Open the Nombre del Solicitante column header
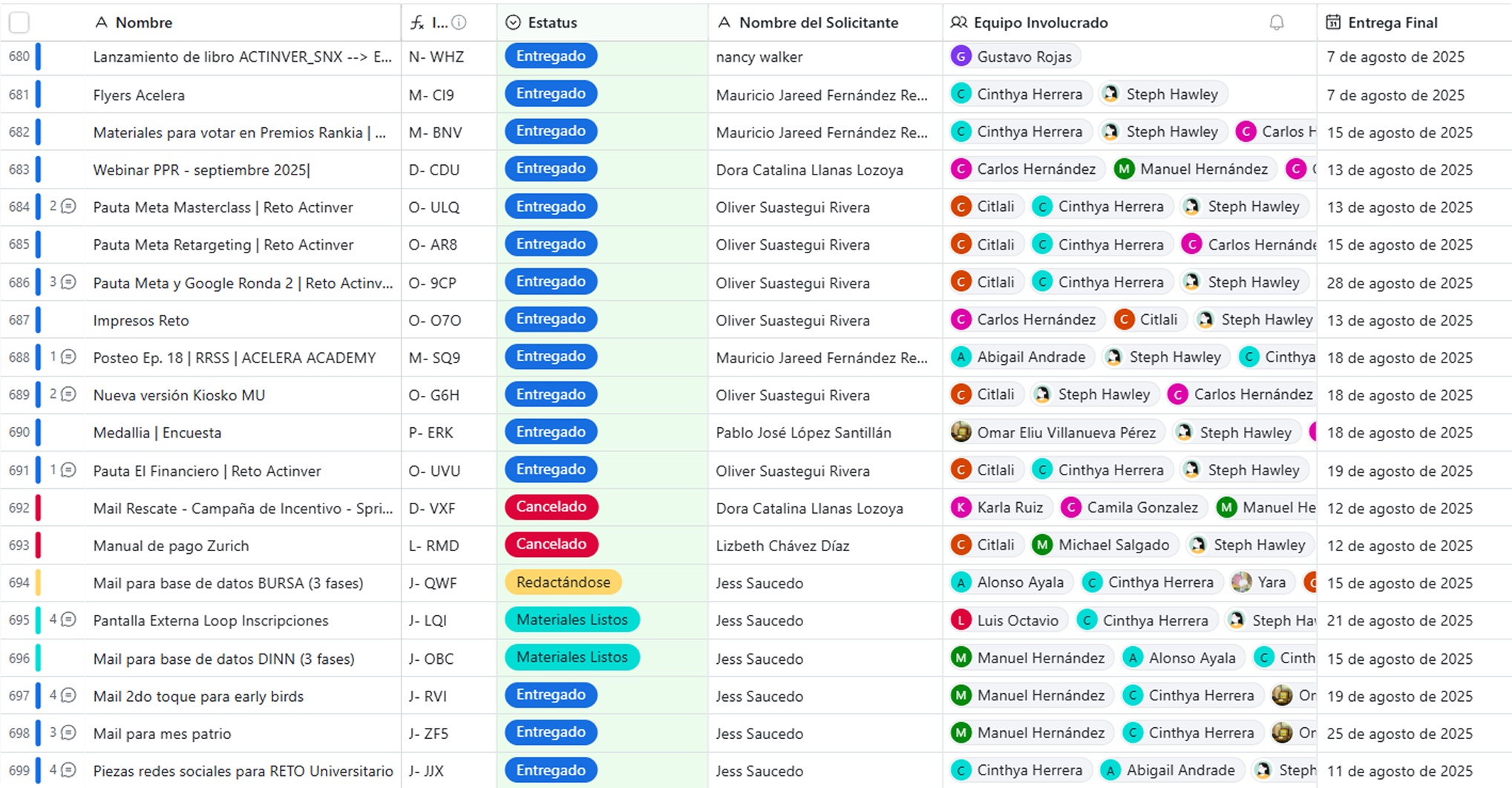Viewport: 1512px width, 788px height. pos(818,23)
